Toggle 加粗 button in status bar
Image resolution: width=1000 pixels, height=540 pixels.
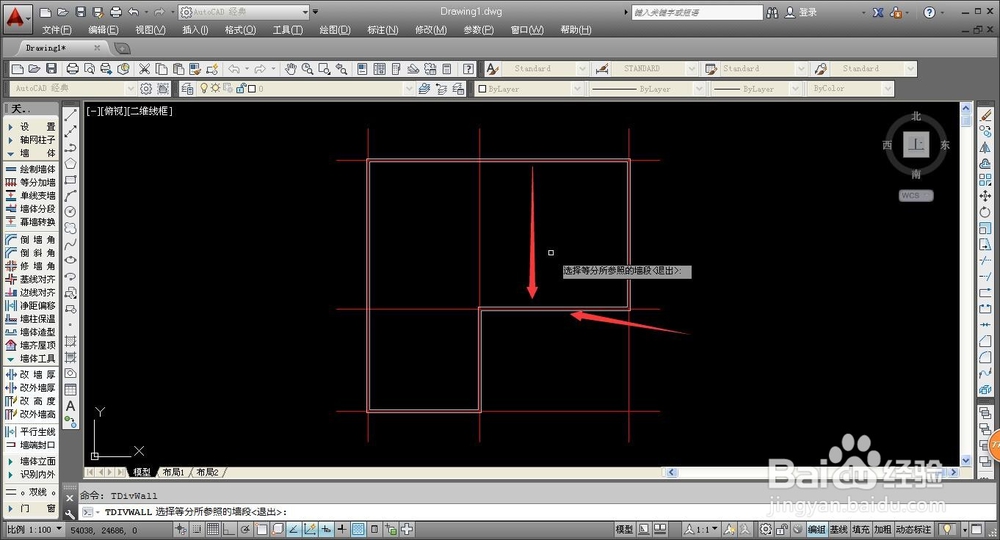click(883, 530)
